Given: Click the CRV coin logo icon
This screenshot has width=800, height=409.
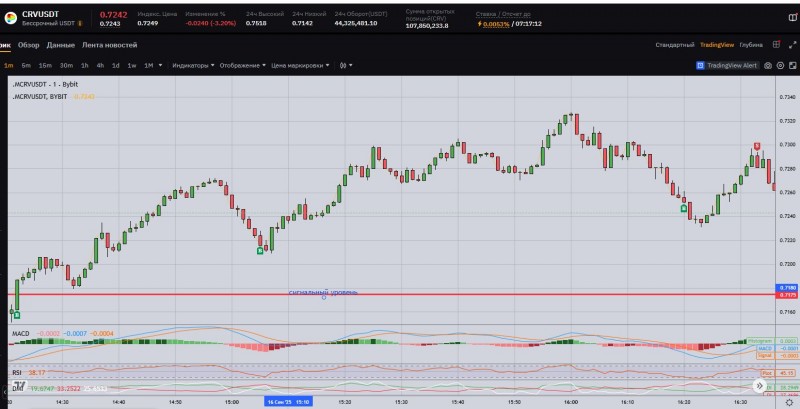Looking at the screenshot, I should [x=11, y=18].
